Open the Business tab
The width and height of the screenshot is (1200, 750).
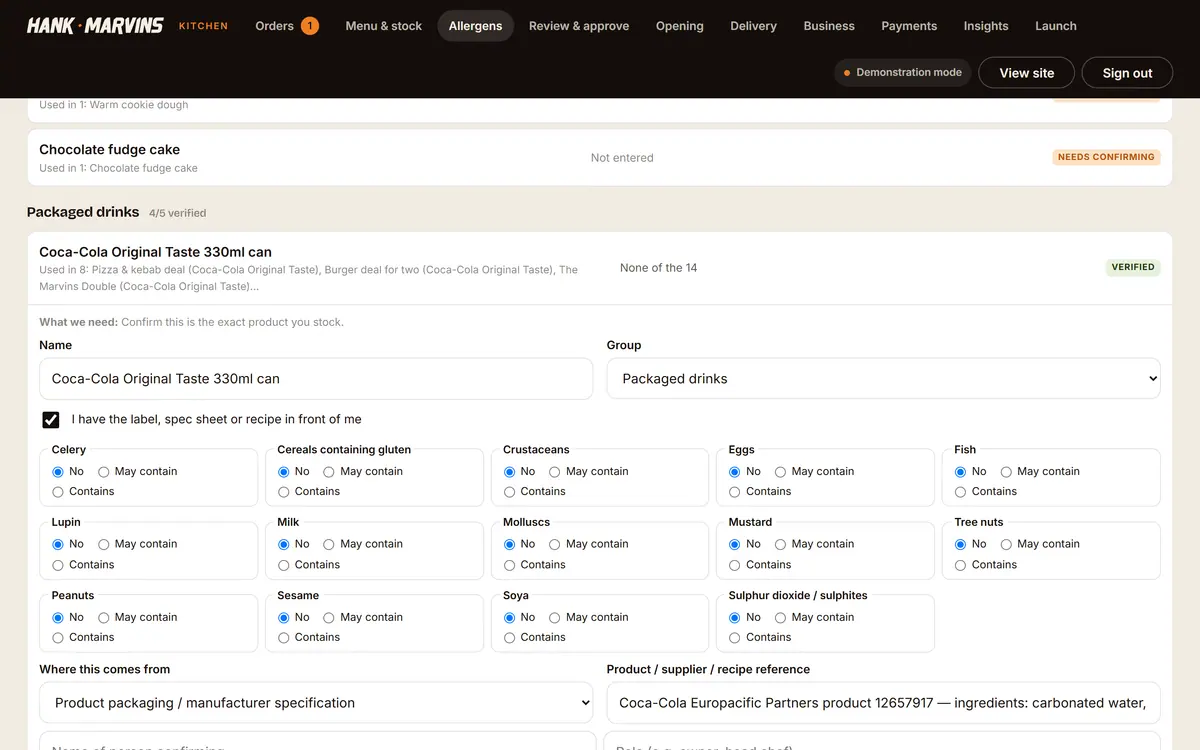click(829, 26)
